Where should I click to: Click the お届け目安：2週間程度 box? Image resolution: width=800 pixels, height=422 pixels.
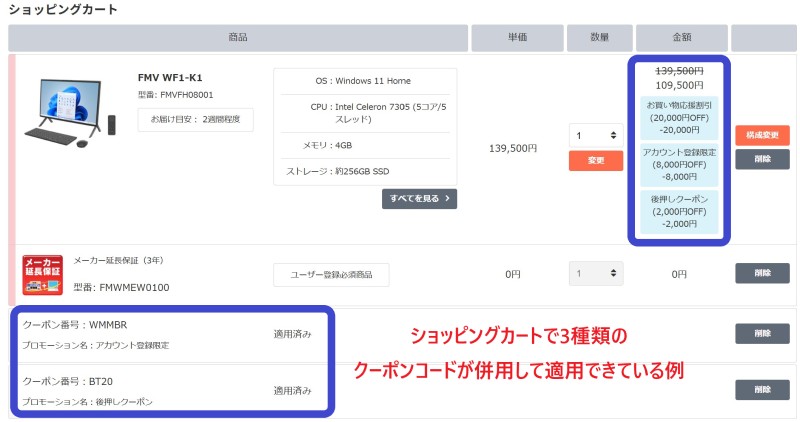point(195,119)
